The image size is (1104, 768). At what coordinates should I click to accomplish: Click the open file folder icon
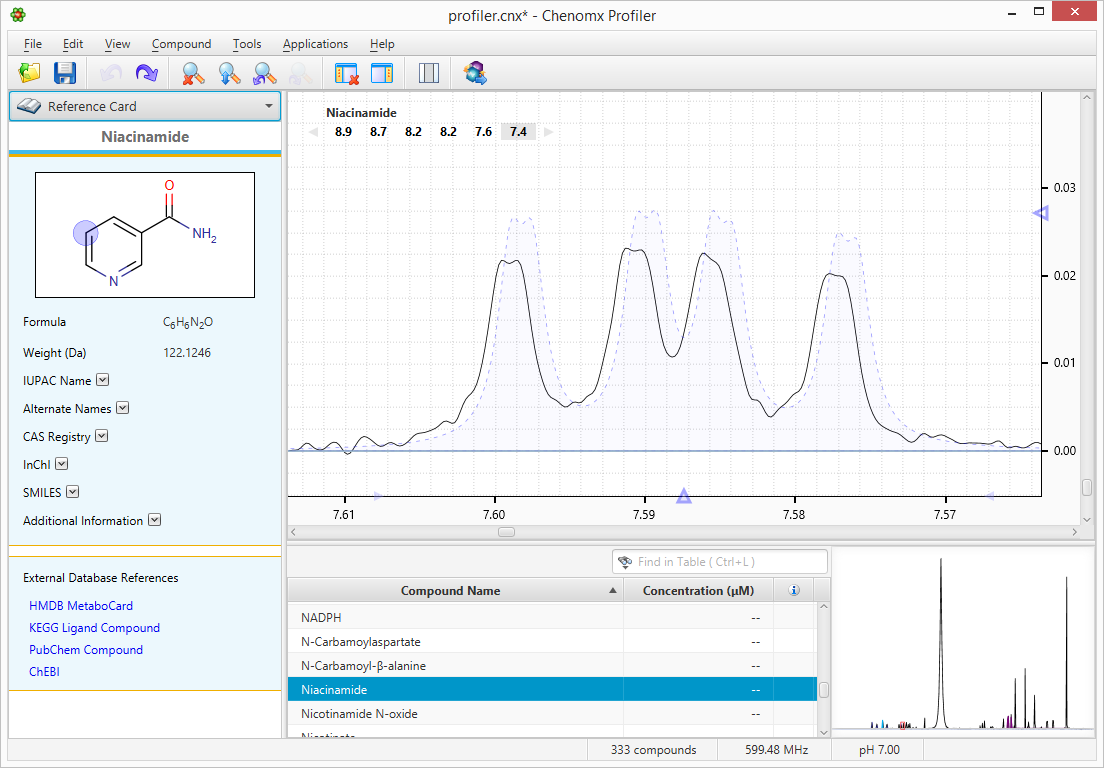(29, 73)
